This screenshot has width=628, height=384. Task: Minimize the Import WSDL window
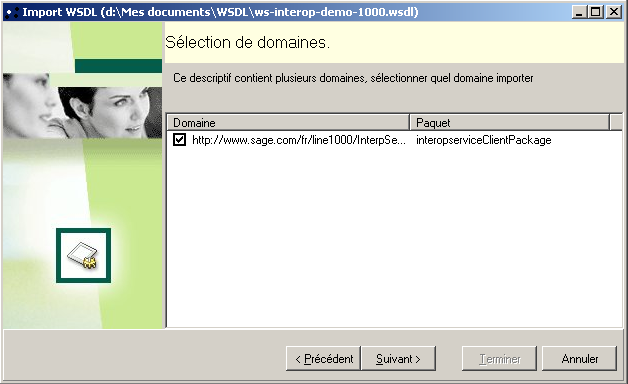tap(578, 12)
